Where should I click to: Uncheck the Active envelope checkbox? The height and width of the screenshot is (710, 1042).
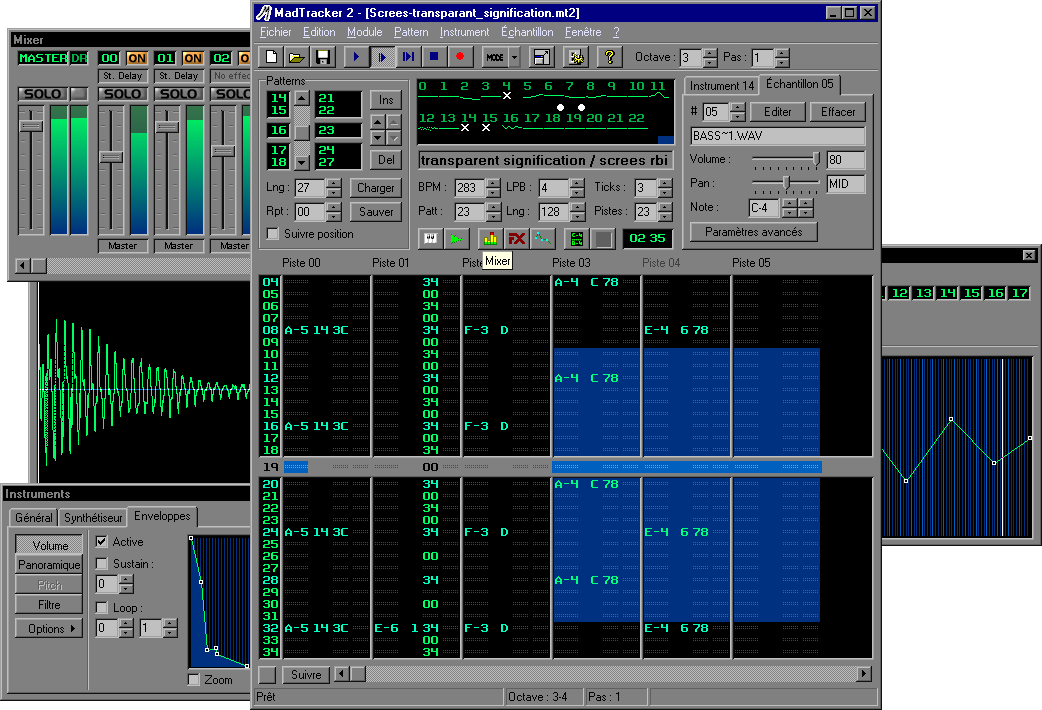tap(101, 541)
